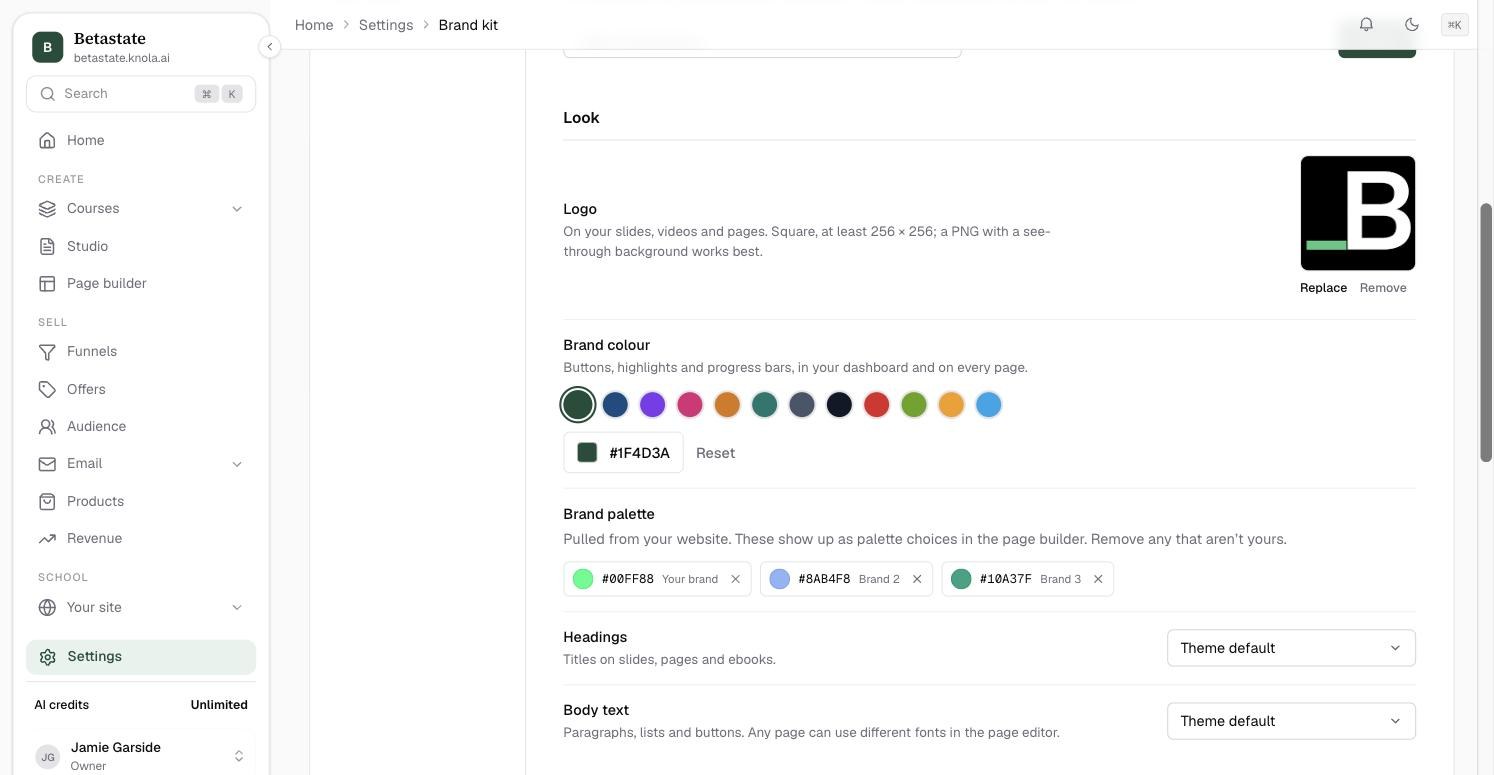
Task: Choose the pink brand colour swatch
Action: tap(690, 405)
